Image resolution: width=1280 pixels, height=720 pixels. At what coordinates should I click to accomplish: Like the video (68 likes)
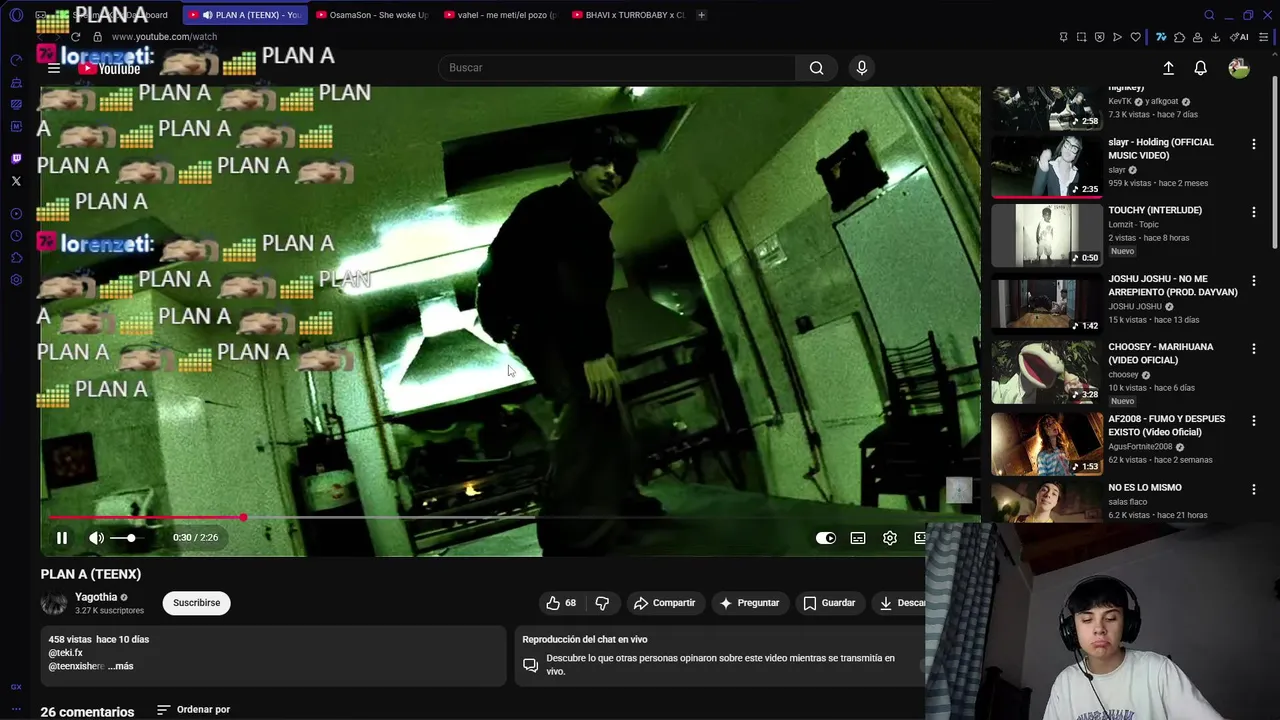point(561,603)
